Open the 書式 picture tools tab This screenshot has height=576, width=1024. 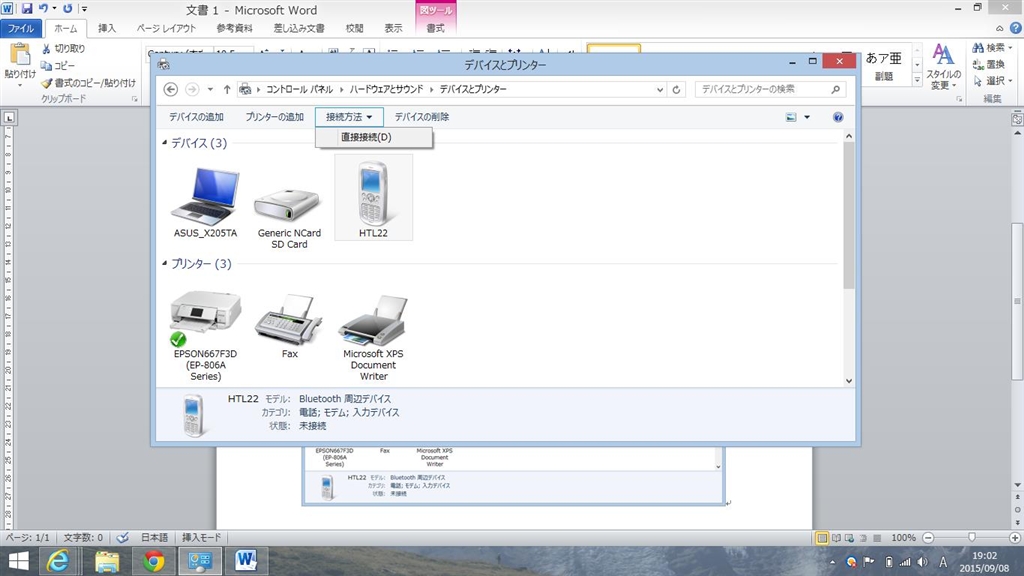coord(435,28)
